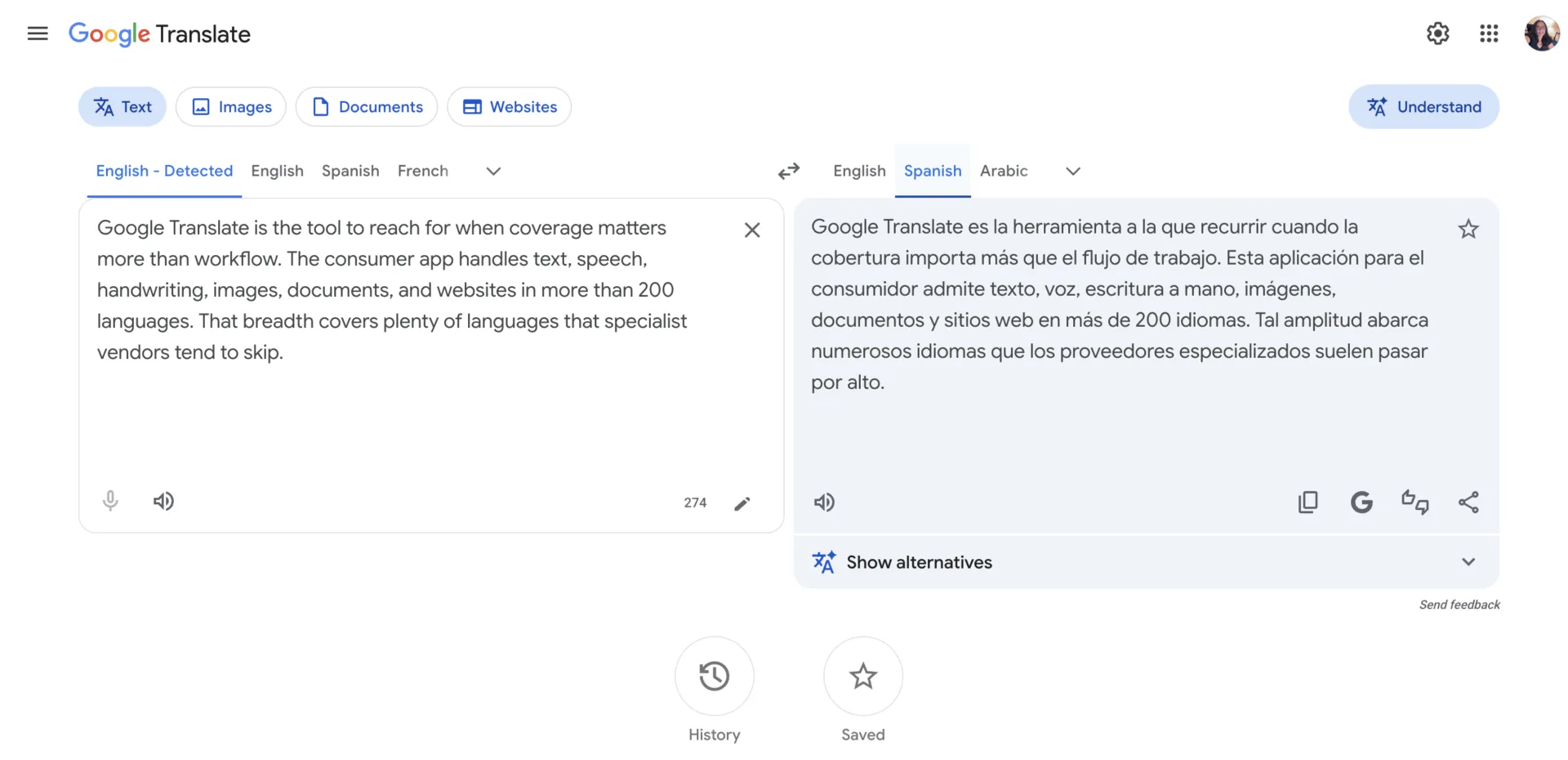Viewport: 1568px width, 760px height.
Task: Click the Google Translate logo
Action: [x=159, y=34]
